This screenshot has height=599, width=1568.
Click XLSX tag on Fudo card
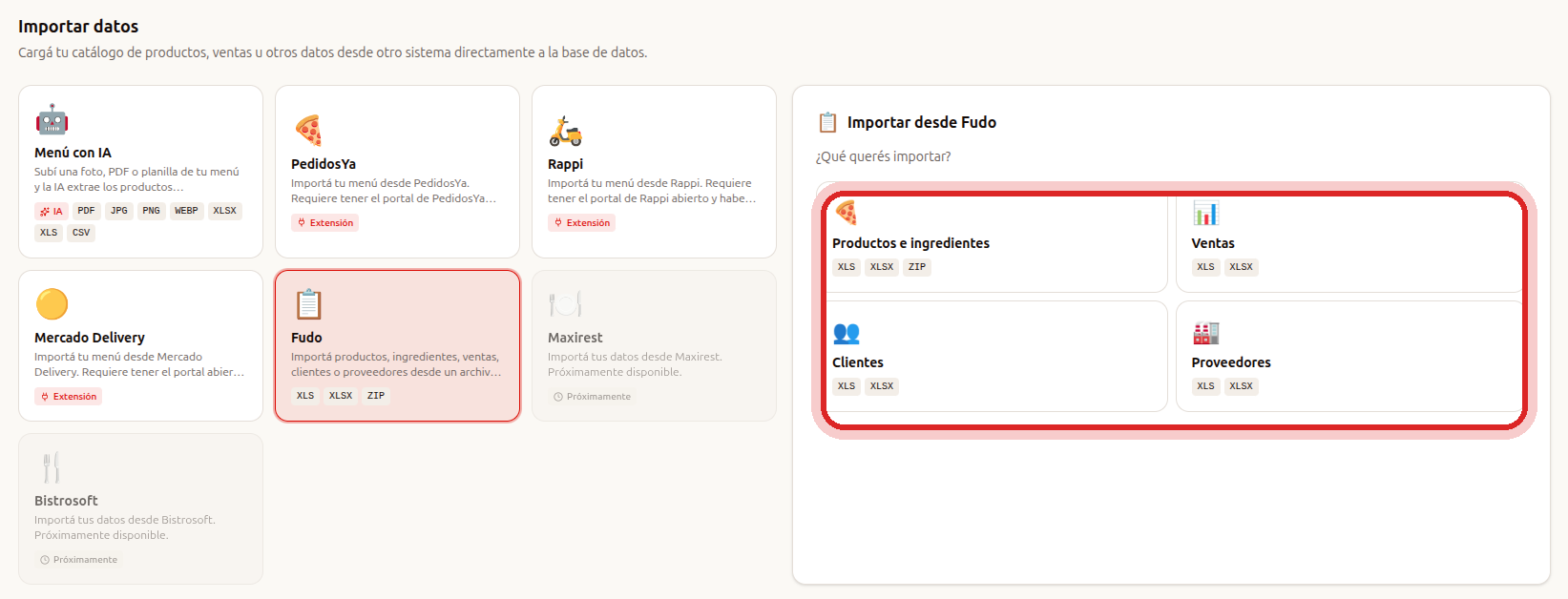pyautogui.click(x=341, y=396)
